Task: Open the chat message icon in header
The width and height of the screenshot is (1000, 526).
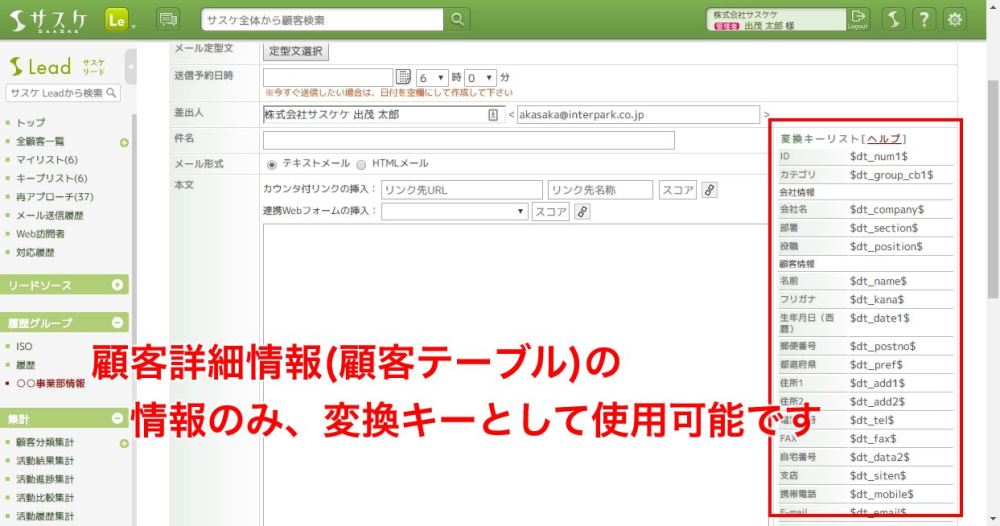Action: pyautogui.click(x=168, y=19)
